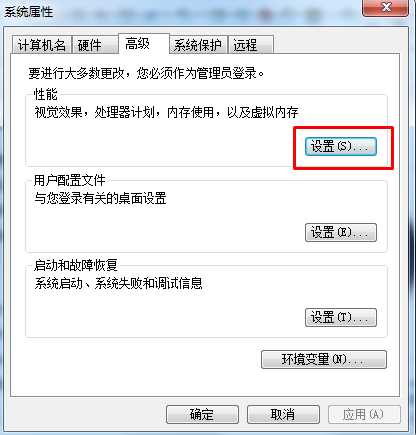Viewport: 416px width, 435px height.
Task: Open performance 设置(S) button
Action: point(341,147)
